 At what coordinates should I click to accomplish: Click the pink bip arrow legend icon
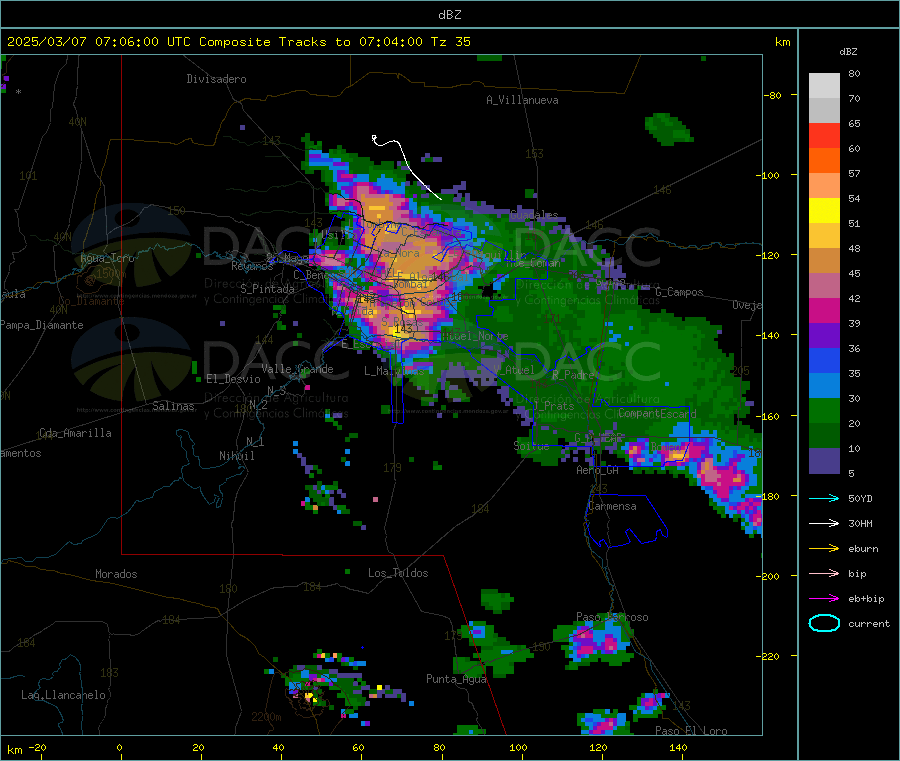(x=824, y=573)
